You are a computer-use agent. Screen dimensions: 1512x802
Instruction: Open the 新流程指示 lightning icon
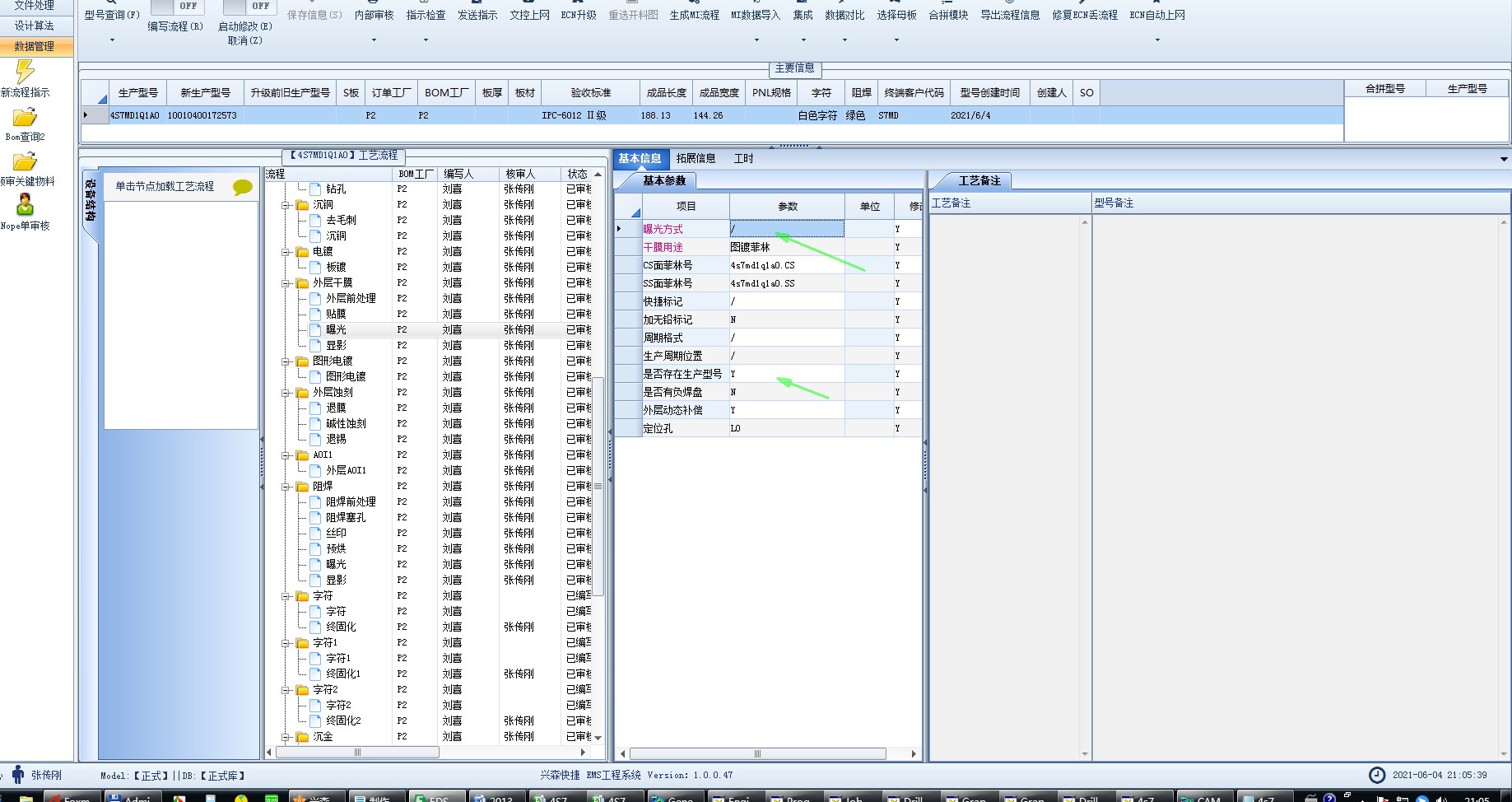25,72
